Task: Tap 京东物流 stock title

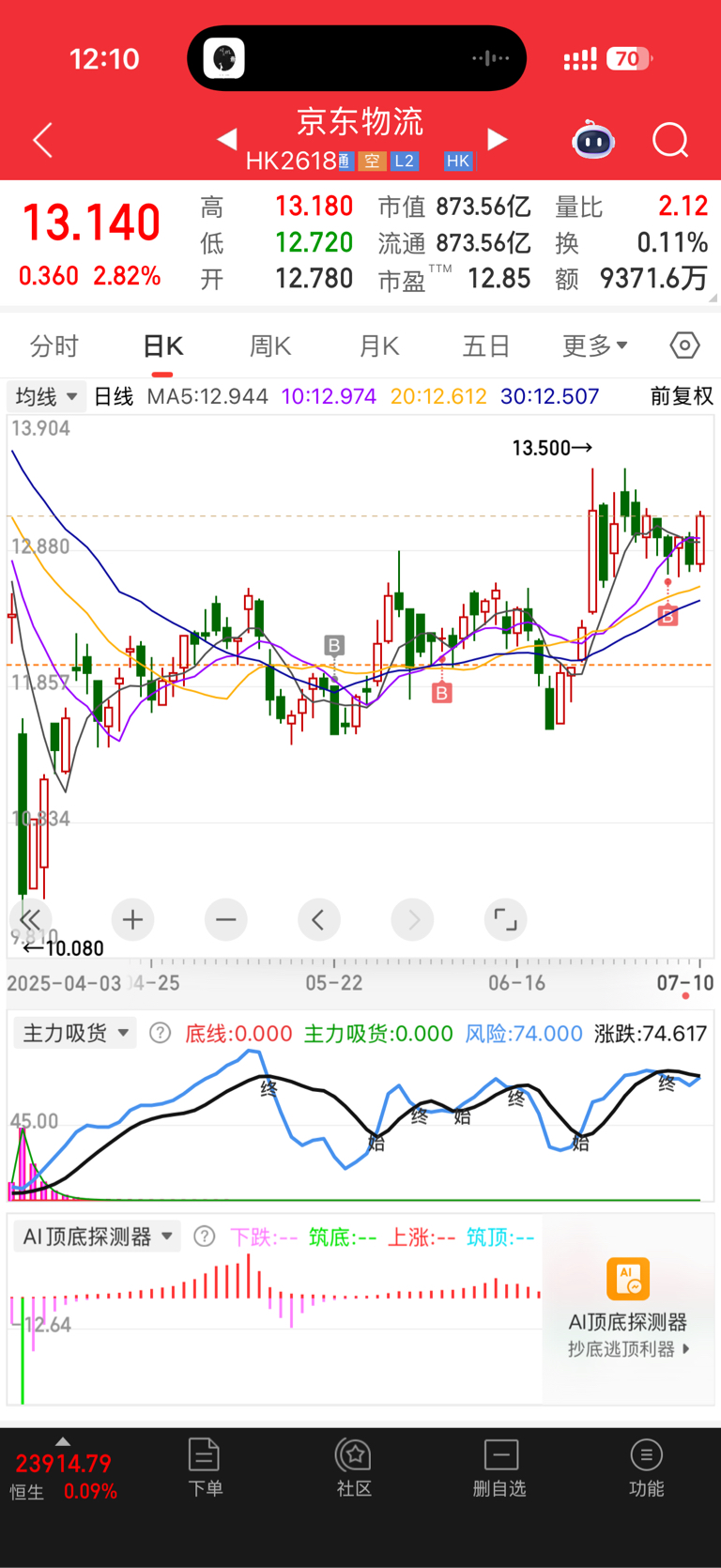Action: tap(360, 122)
